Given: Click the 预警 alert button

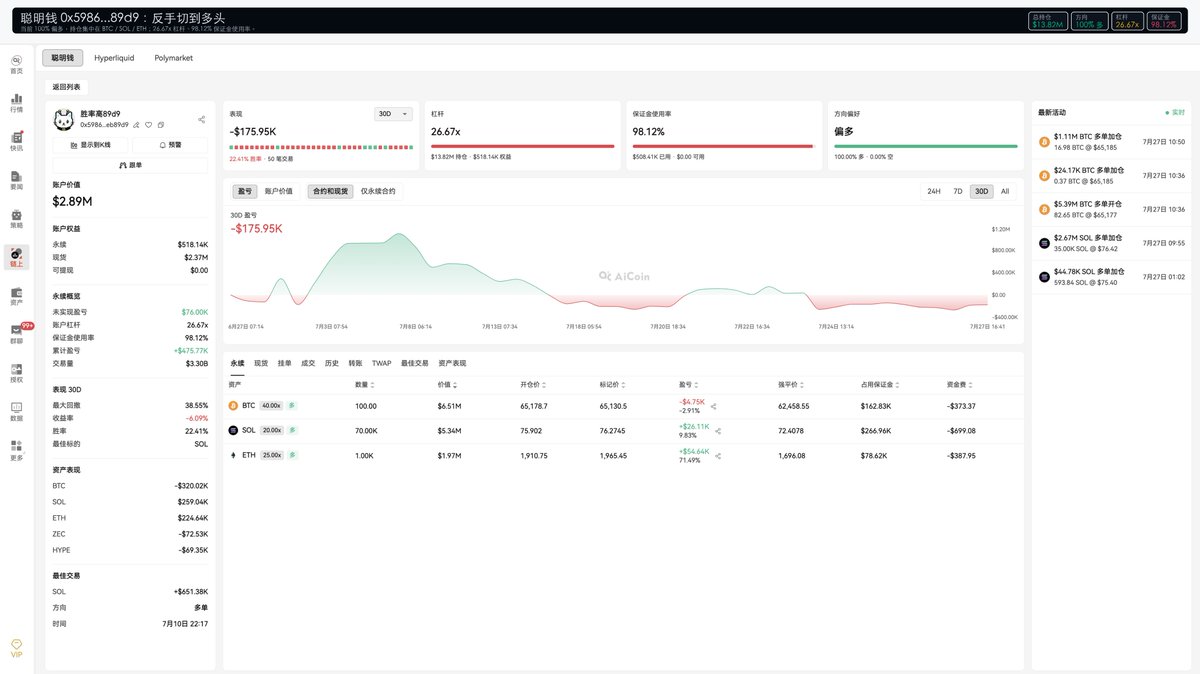Looking at the screenshot, I should [x=170, y=145].
